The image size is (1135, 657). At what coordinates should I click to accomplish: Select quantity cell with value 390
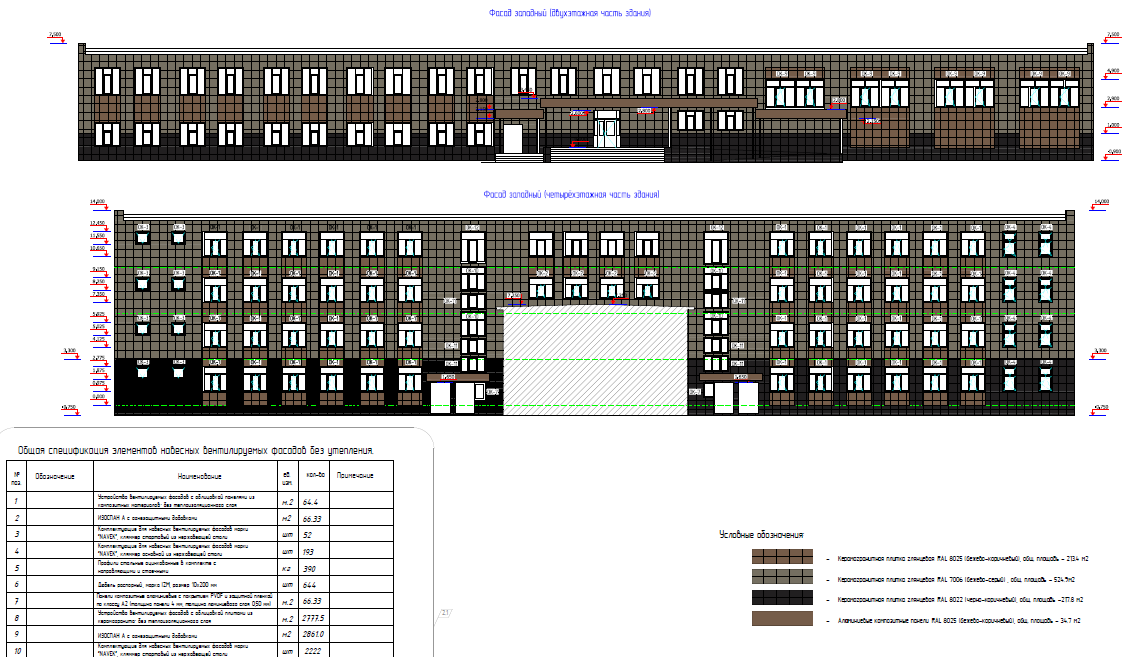click(309, 567)
